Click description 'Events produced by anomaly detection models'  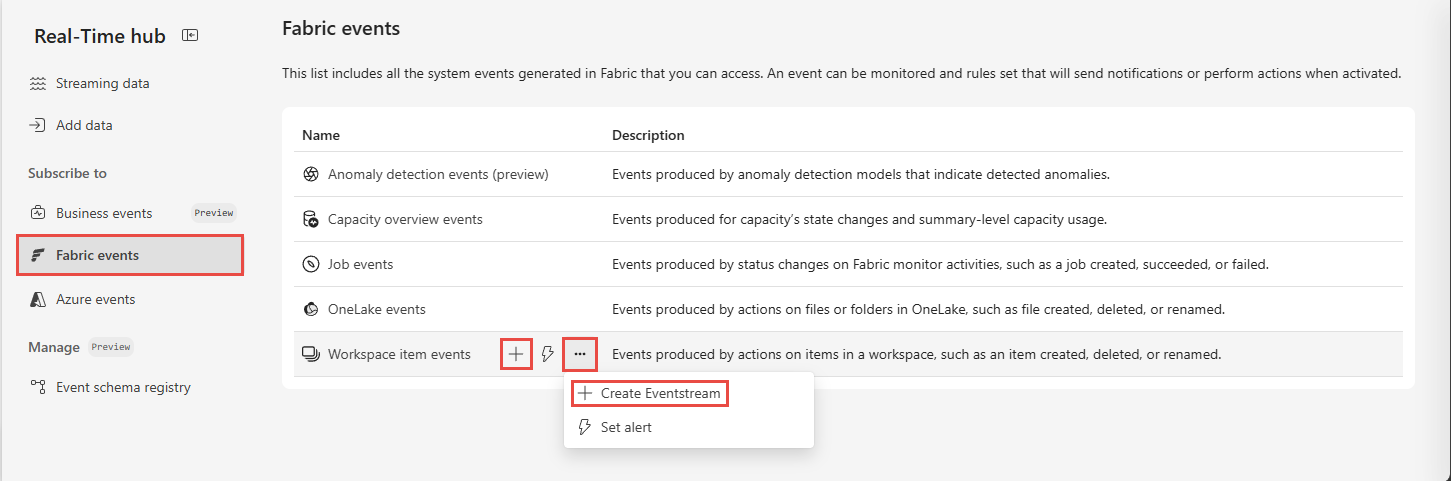[861, 174]
